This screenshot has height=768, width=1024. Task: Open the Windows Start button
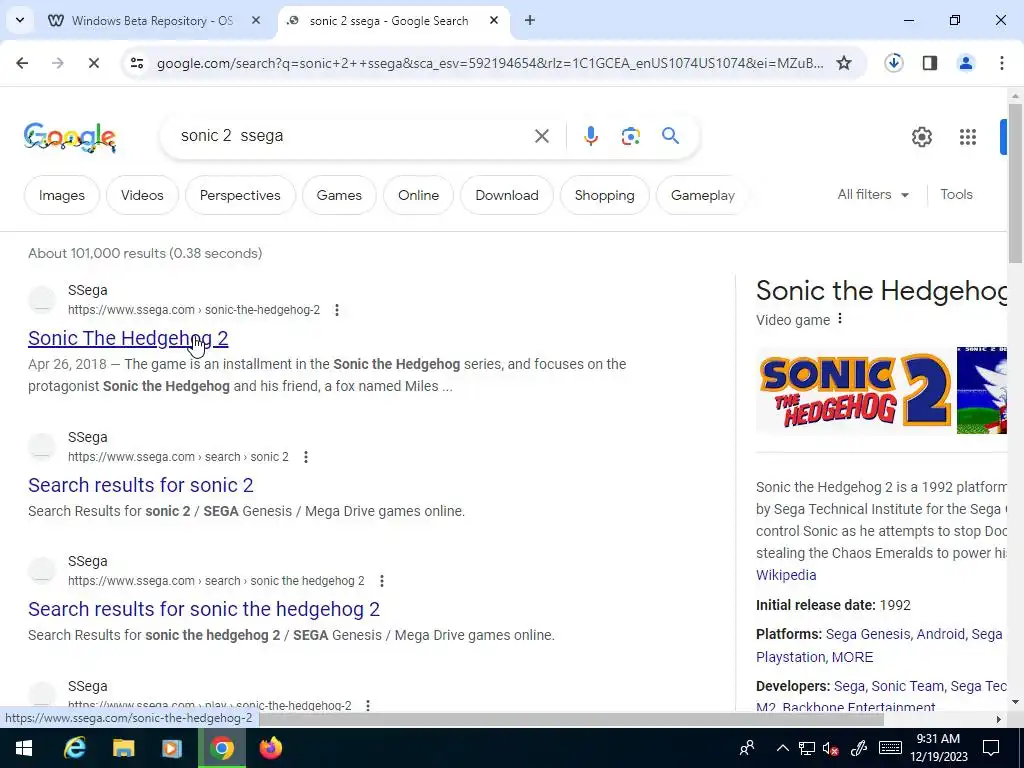24,748
